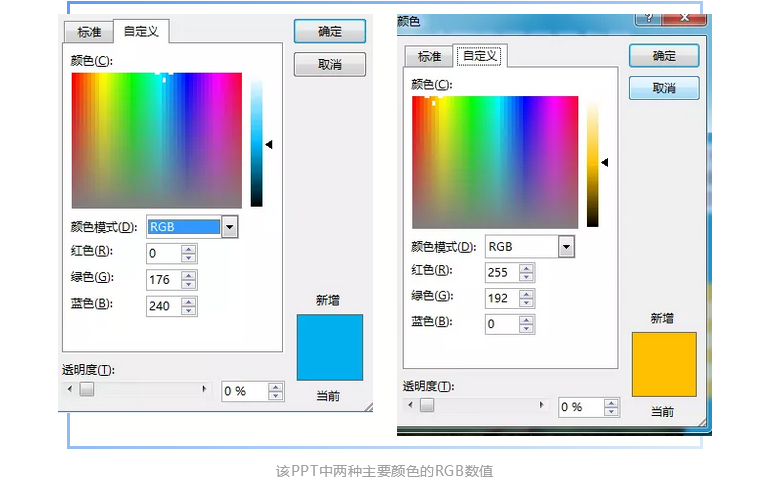Click right arrow of right dialog transparency slider
The height and width of the screenshot is (495, 775).
(x=542, y=405)
